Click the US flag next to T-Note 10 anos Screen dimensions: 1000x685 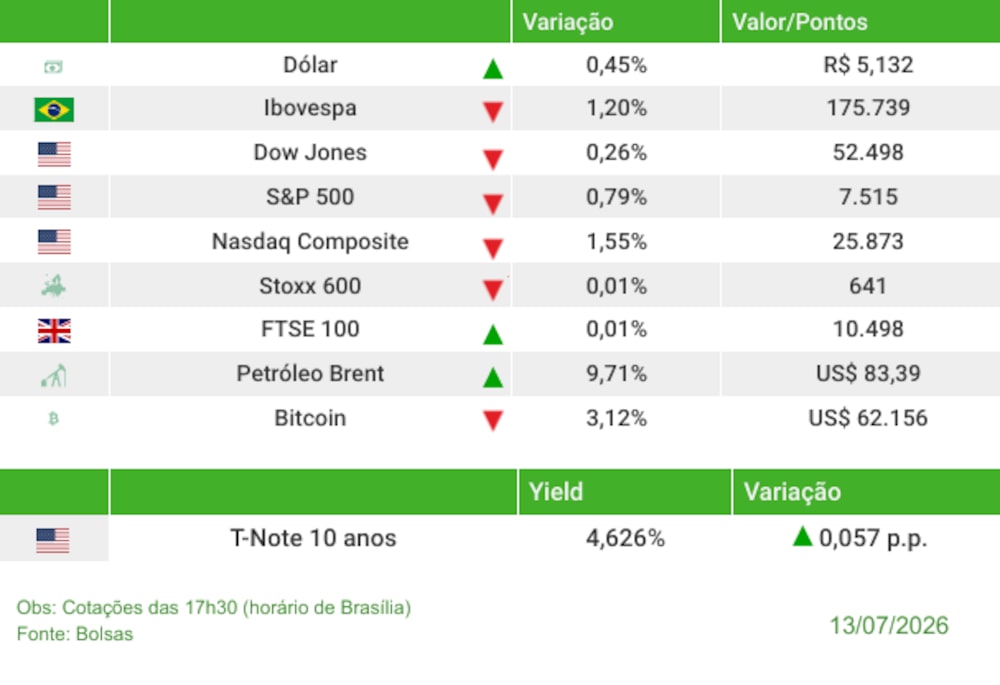tap(53, 540)
